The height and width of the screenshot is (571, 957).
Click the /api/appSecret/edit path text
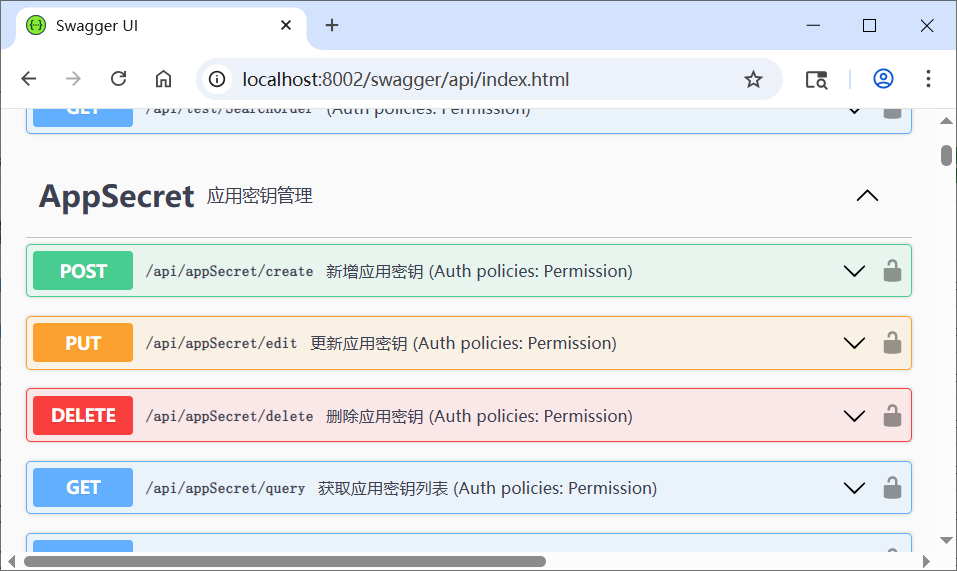222,343
